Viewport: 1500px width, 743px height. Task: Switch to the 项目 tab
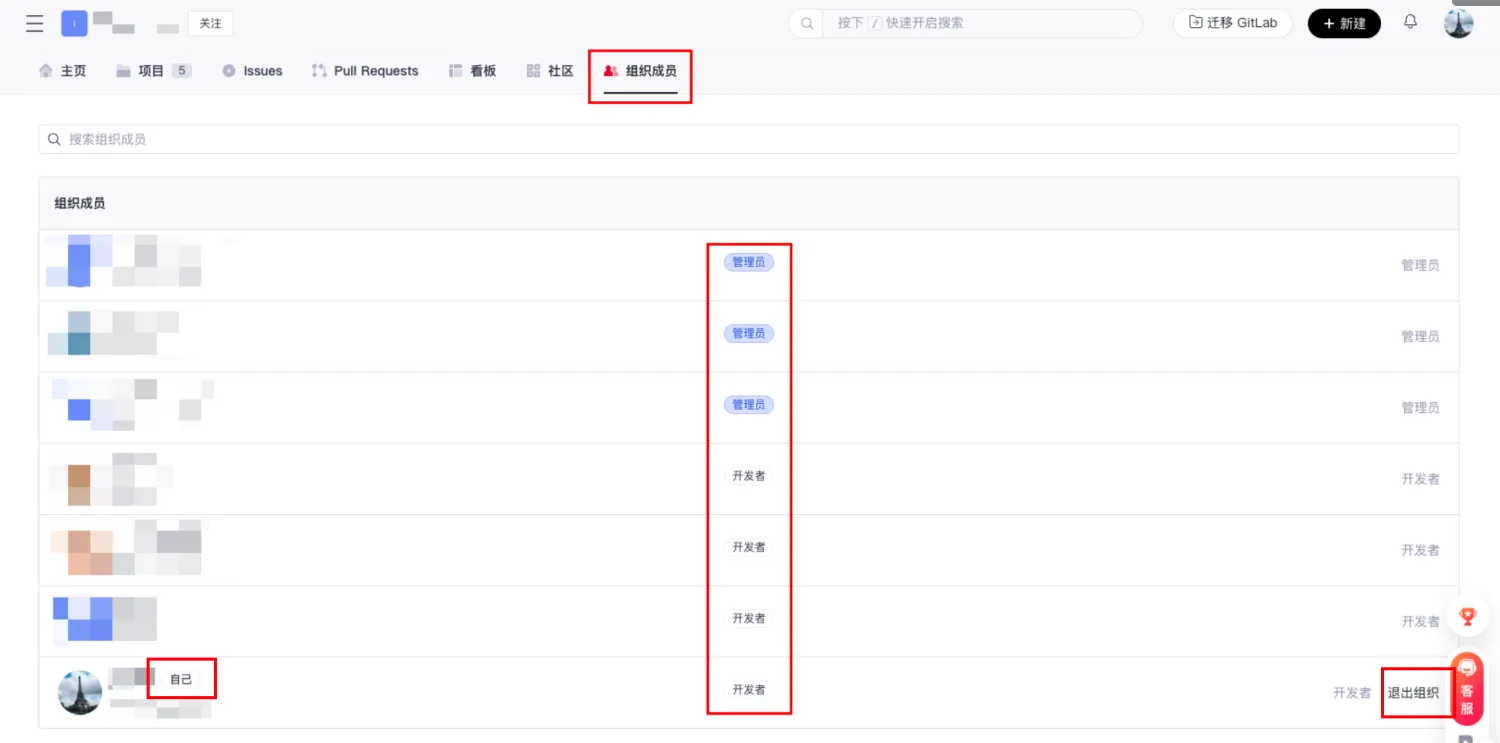152,71
